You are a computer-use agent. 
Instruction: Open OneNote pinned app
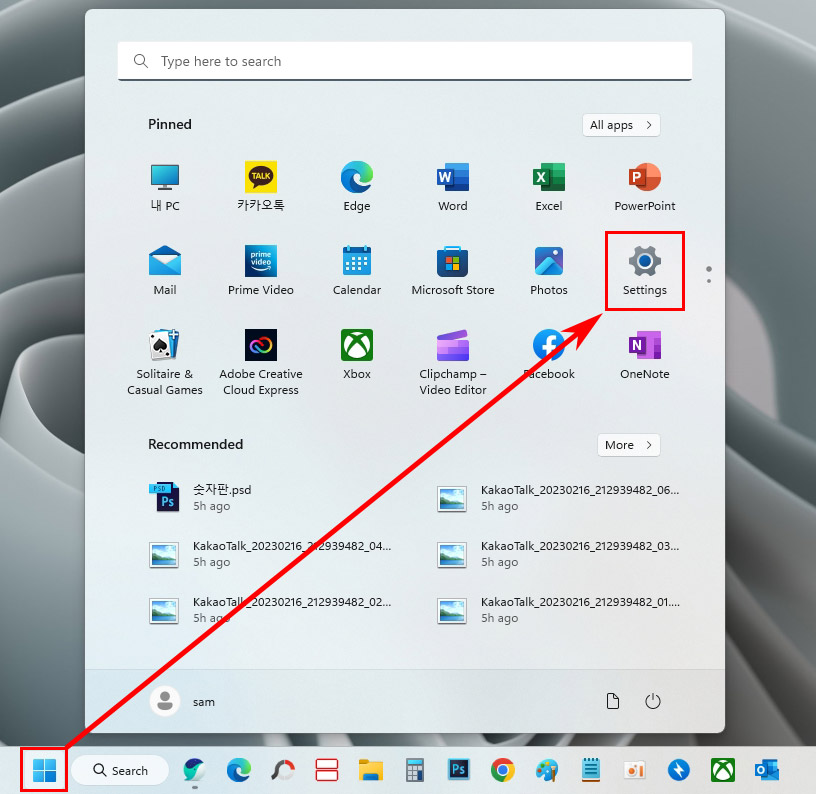click(x=644, y=355)
